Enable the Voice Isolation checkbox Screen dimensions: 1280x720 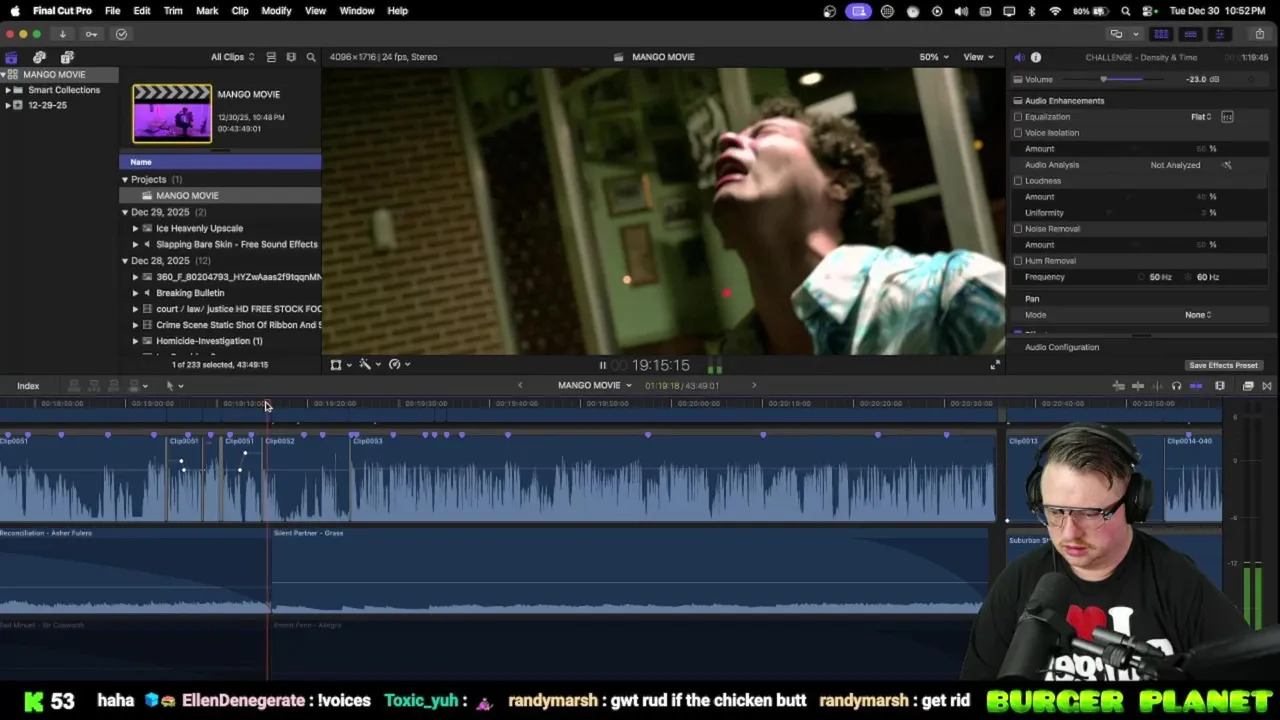coord(1018,133)
